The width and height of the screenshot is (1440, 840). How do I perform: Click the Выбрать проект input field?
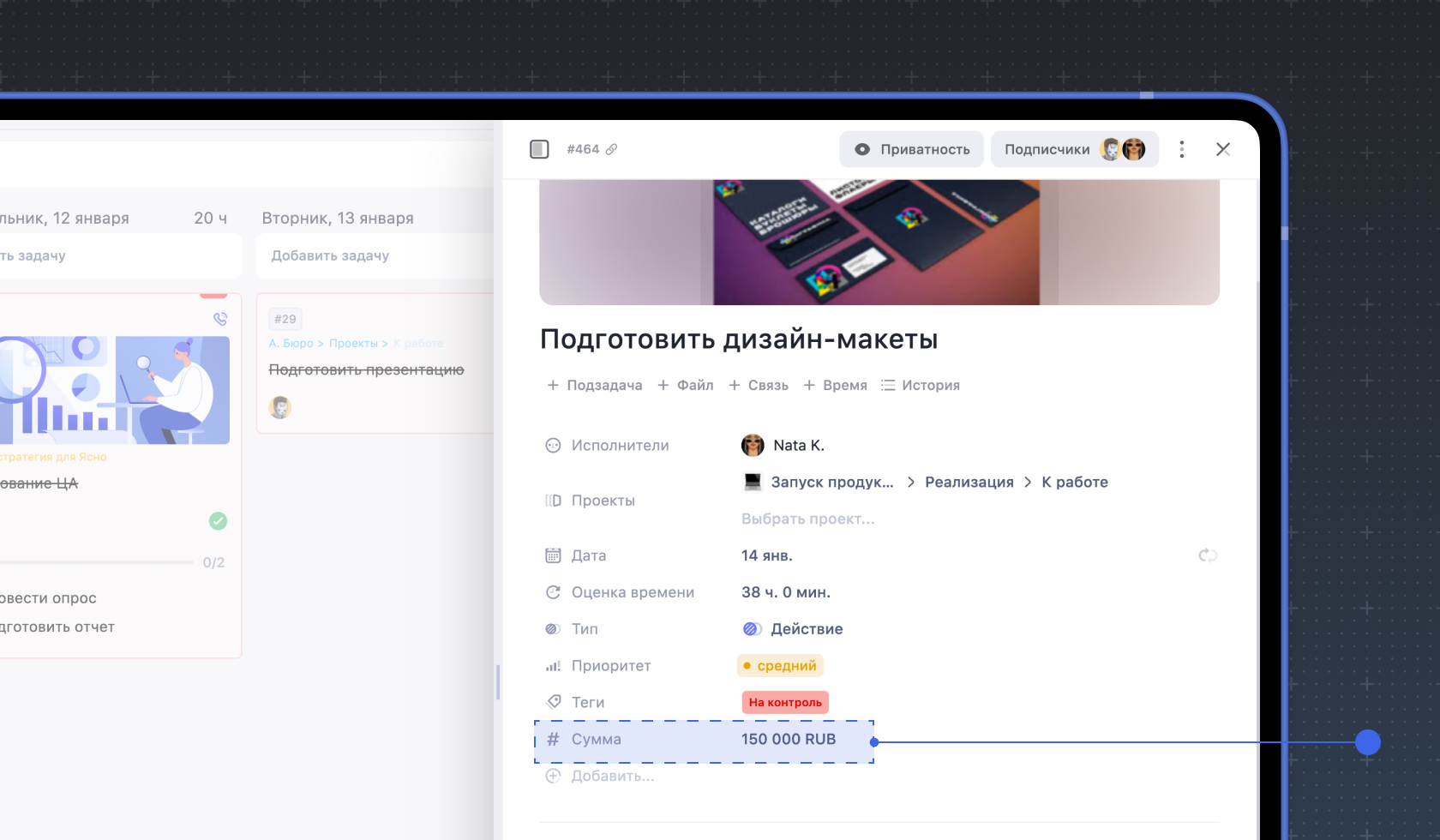click(807, 519)
